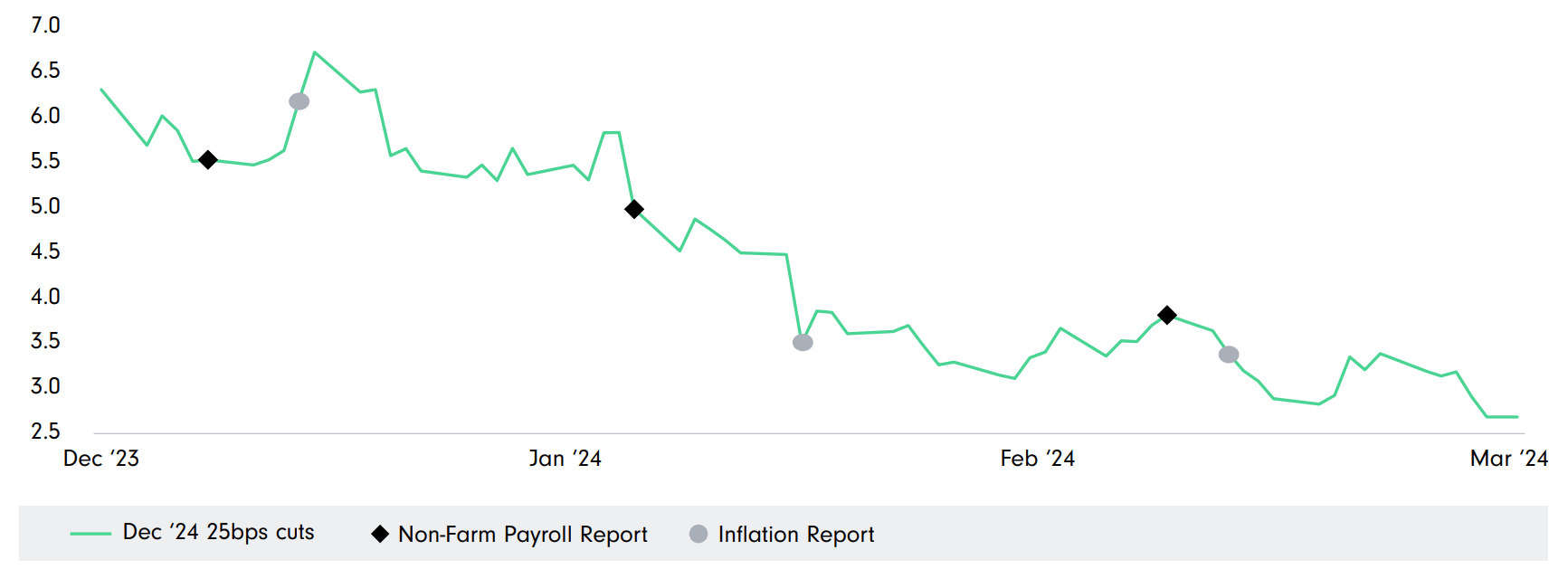Toggle the "Inflation Report" legend label
This screenshot has height=569, width=1568.
pyautogui.click(x=796, y=535)
